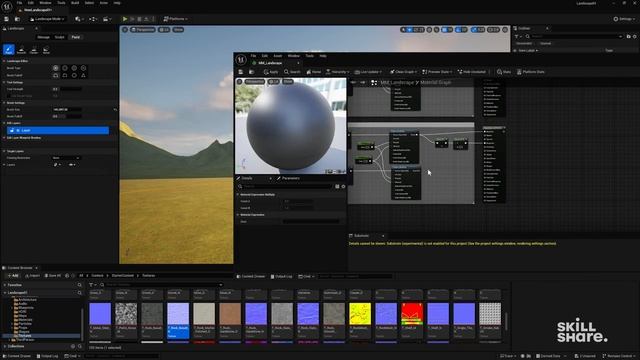Image resolution: width=640 pixels, height=360 pixels.
Task: Select the brown sandstone texture thumbnail
Action: point(230,313)
